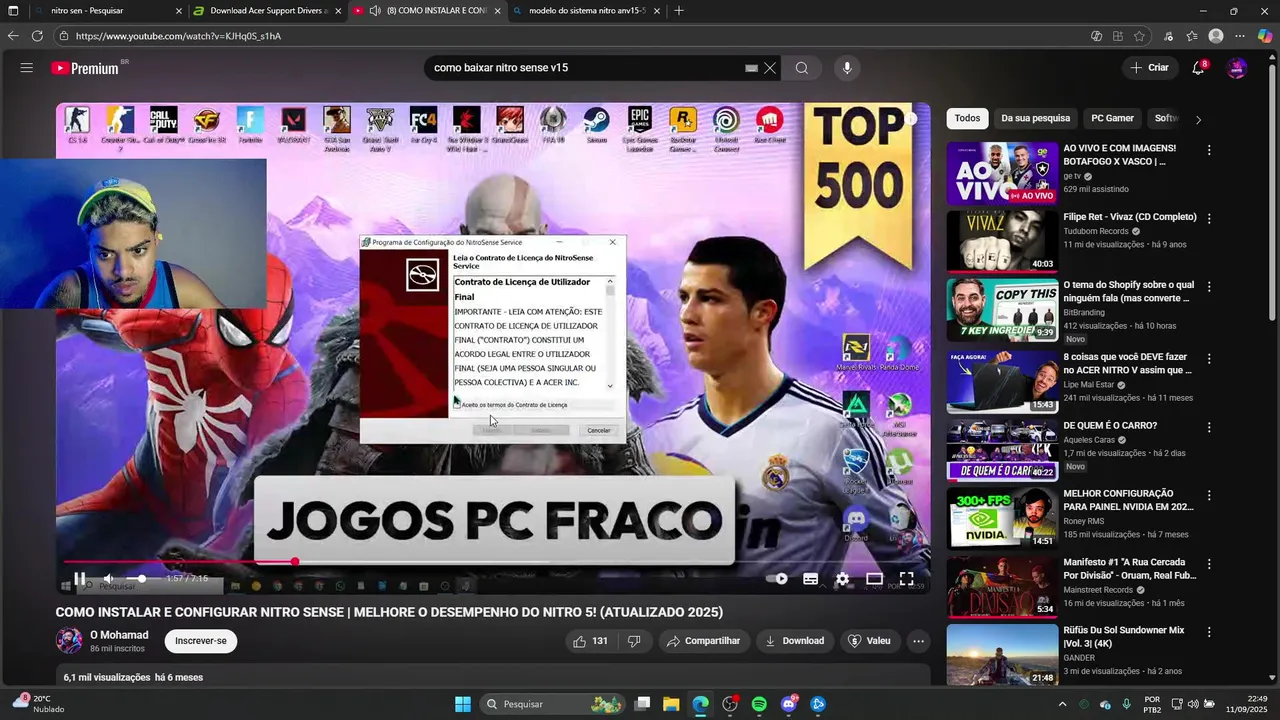Open Filipe Ret - Vivaz video title

click(x=1130, y=217)
